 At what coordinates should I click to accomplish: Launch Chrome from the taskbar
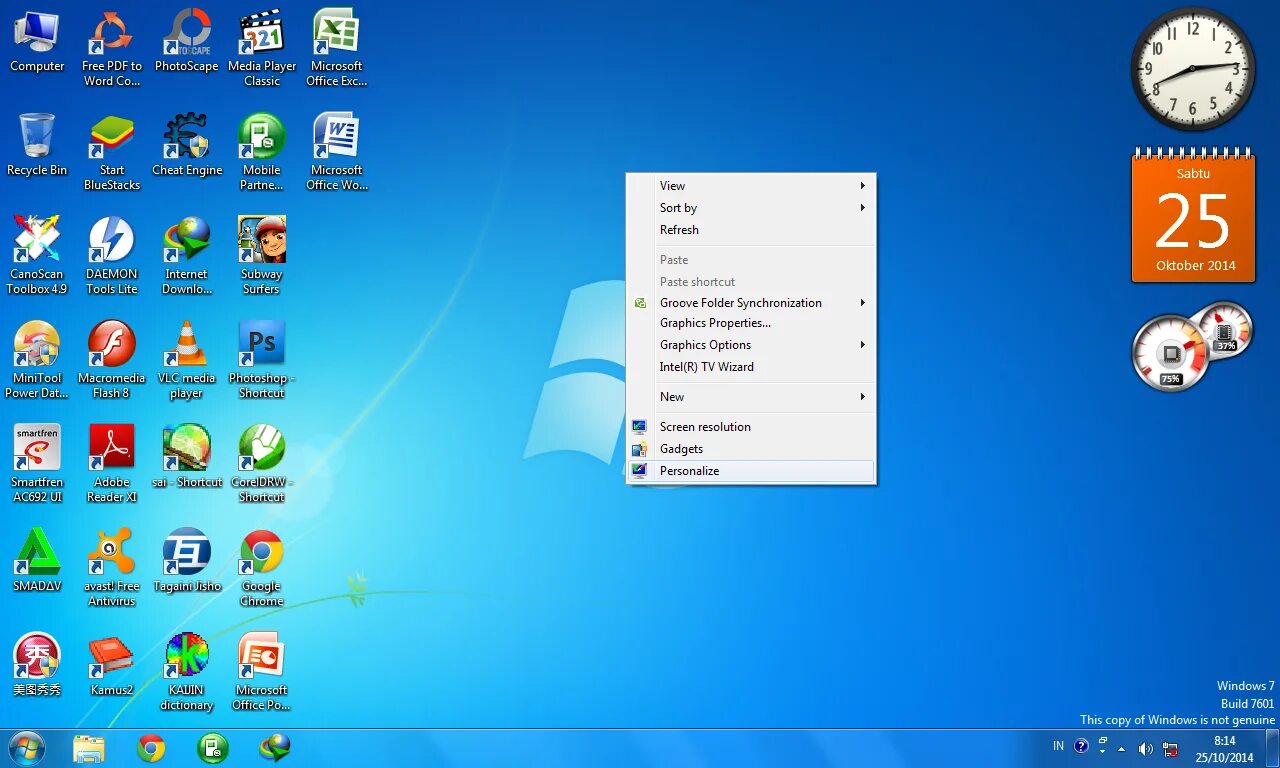pyautogui.click(x=151, y=748)
